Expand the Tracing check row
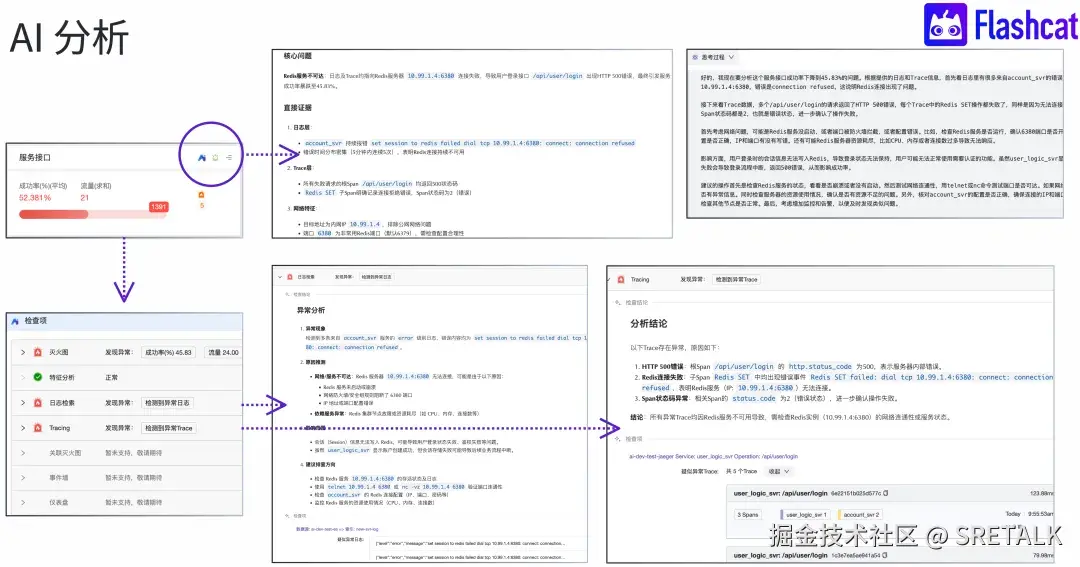This screenshot has height=567, width=1080. click(x=23, y=428)
